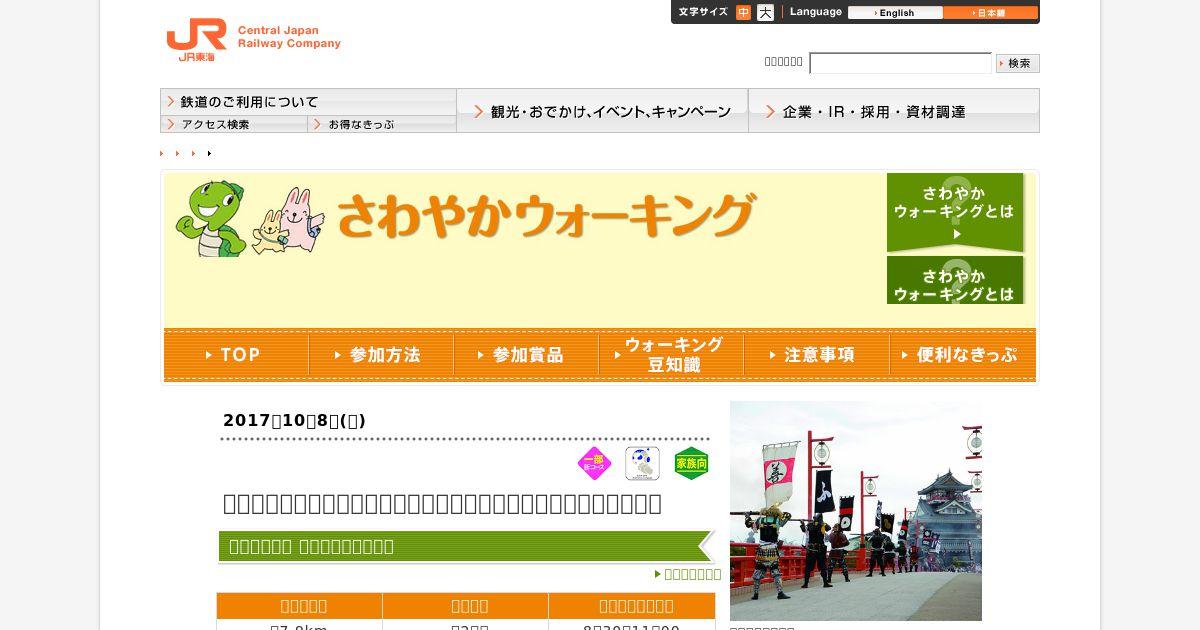Open lower さわやかウォーキングとは green button

(x=955, y=280)
